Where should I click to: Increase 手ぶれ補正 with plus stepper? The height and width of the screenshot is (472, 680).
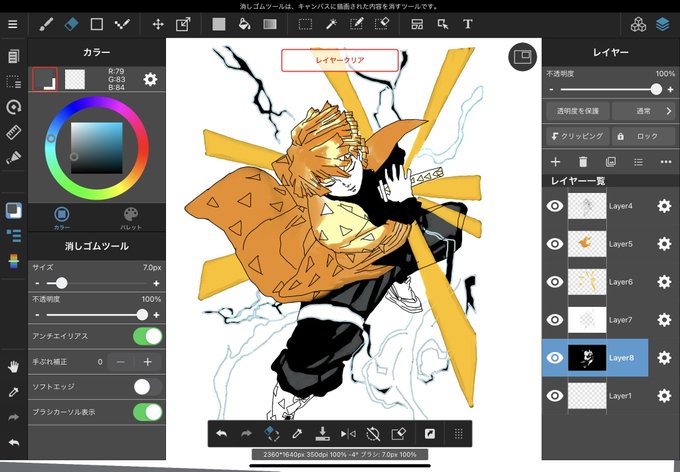[147, 361]
